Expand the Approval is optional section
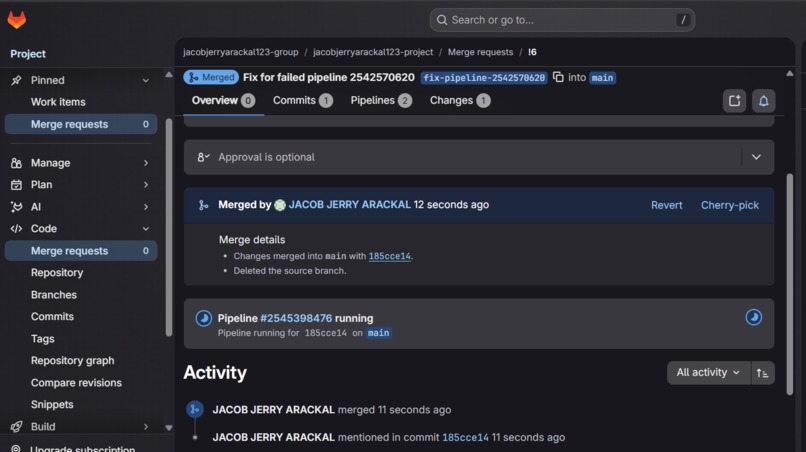 (756, 157)
